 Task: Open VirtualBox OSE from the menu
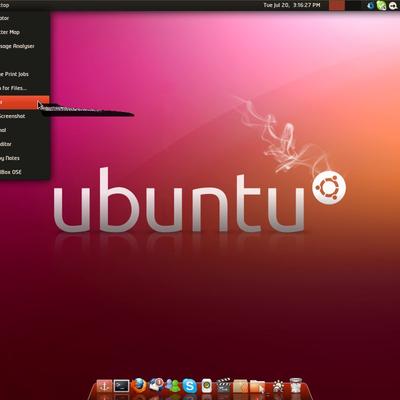click(x=25, y=172)
